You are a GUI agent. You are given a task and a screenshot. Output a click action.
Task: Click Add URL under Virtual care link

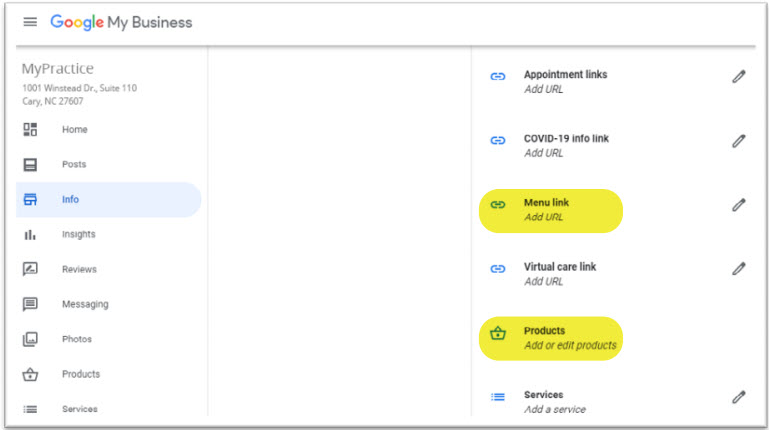[543, 281]
